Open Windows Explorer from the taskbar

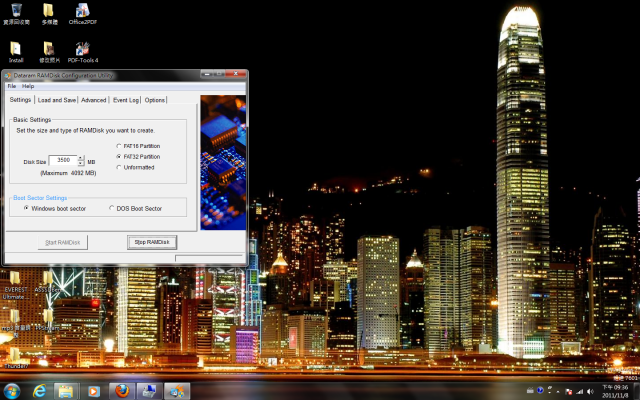[66, 391]
